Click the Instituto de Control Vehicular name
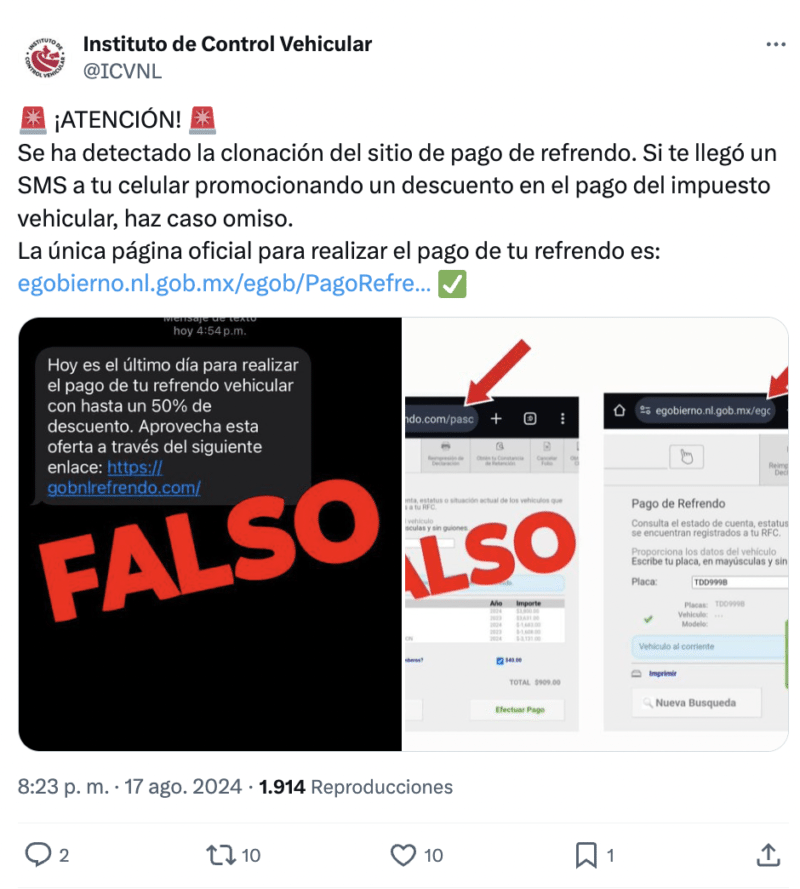This screenshot has height=889, width=800. [227, 44]
